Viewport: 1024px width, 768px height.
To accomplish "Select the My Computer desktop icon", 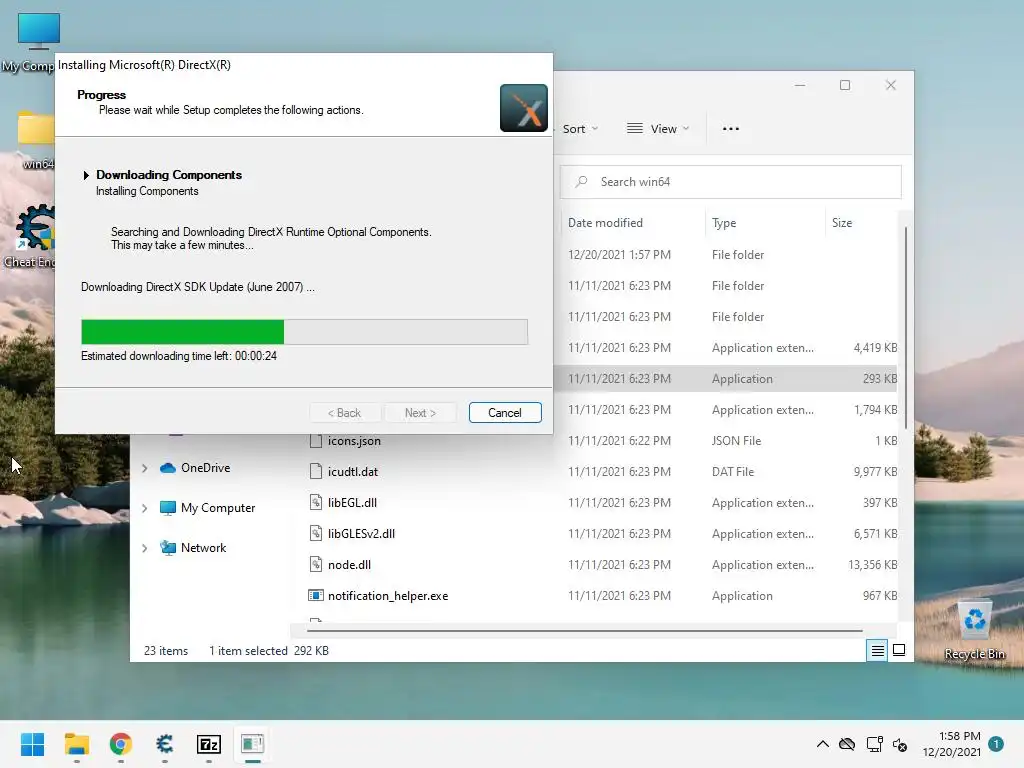I will (x=29, y=42).
